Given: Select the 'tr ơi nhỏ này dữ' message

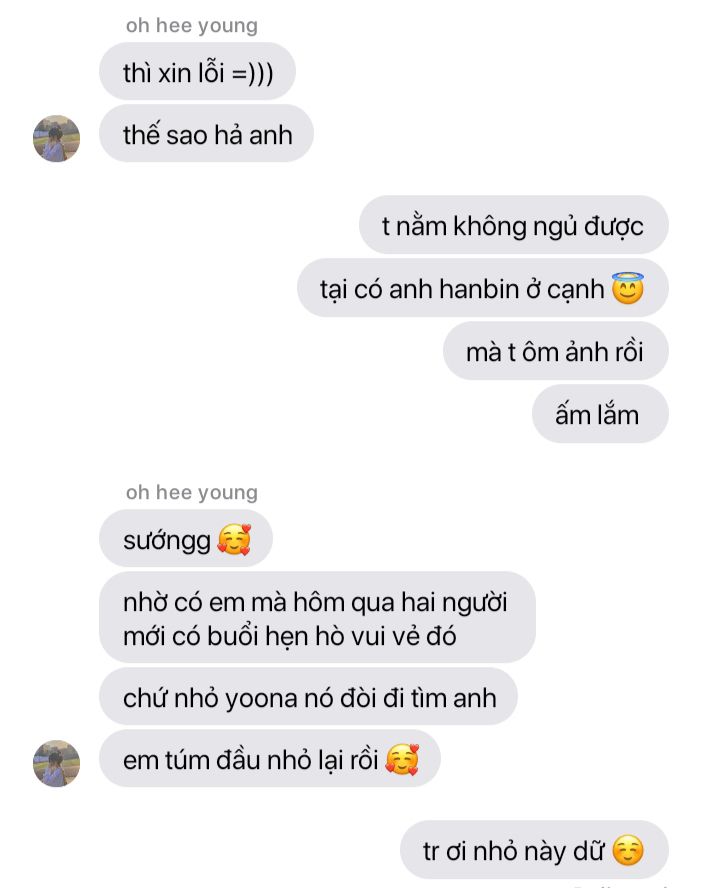Looking at the screenshot, I should [534, 850].
